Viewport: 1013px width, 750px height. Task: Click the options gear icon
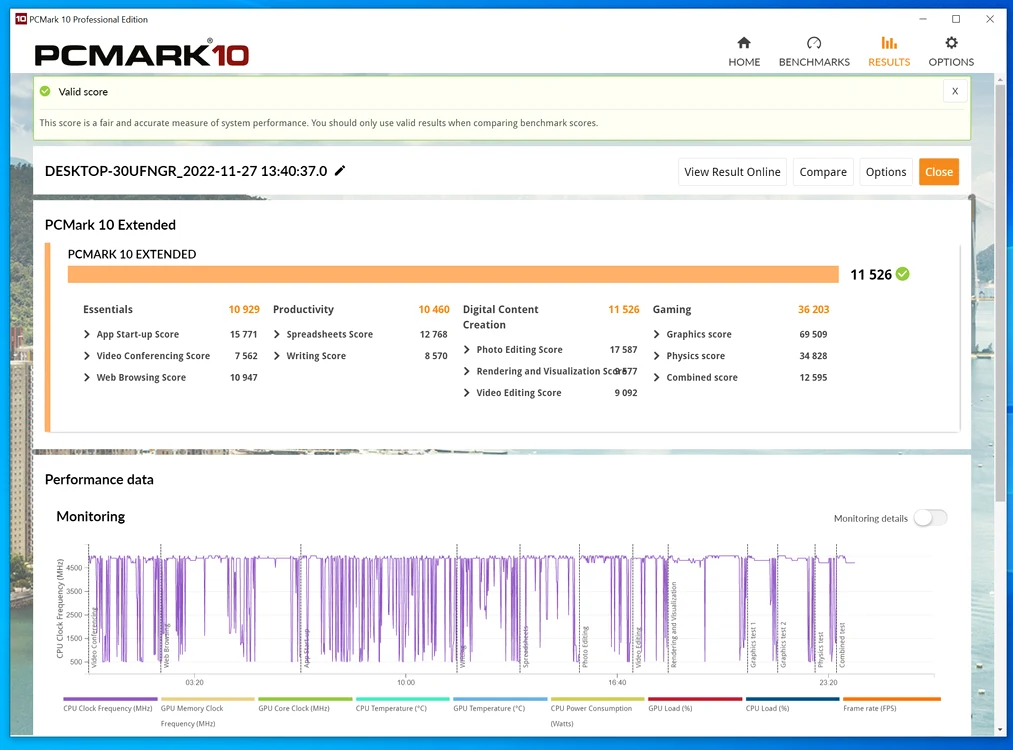tap(951, 43)
